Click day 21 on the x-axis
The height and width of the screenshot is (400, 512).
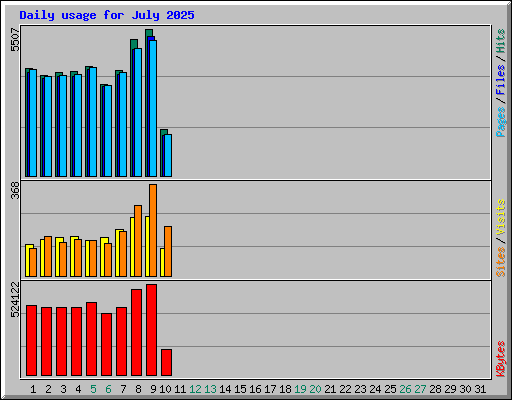(x=330, y=389)
